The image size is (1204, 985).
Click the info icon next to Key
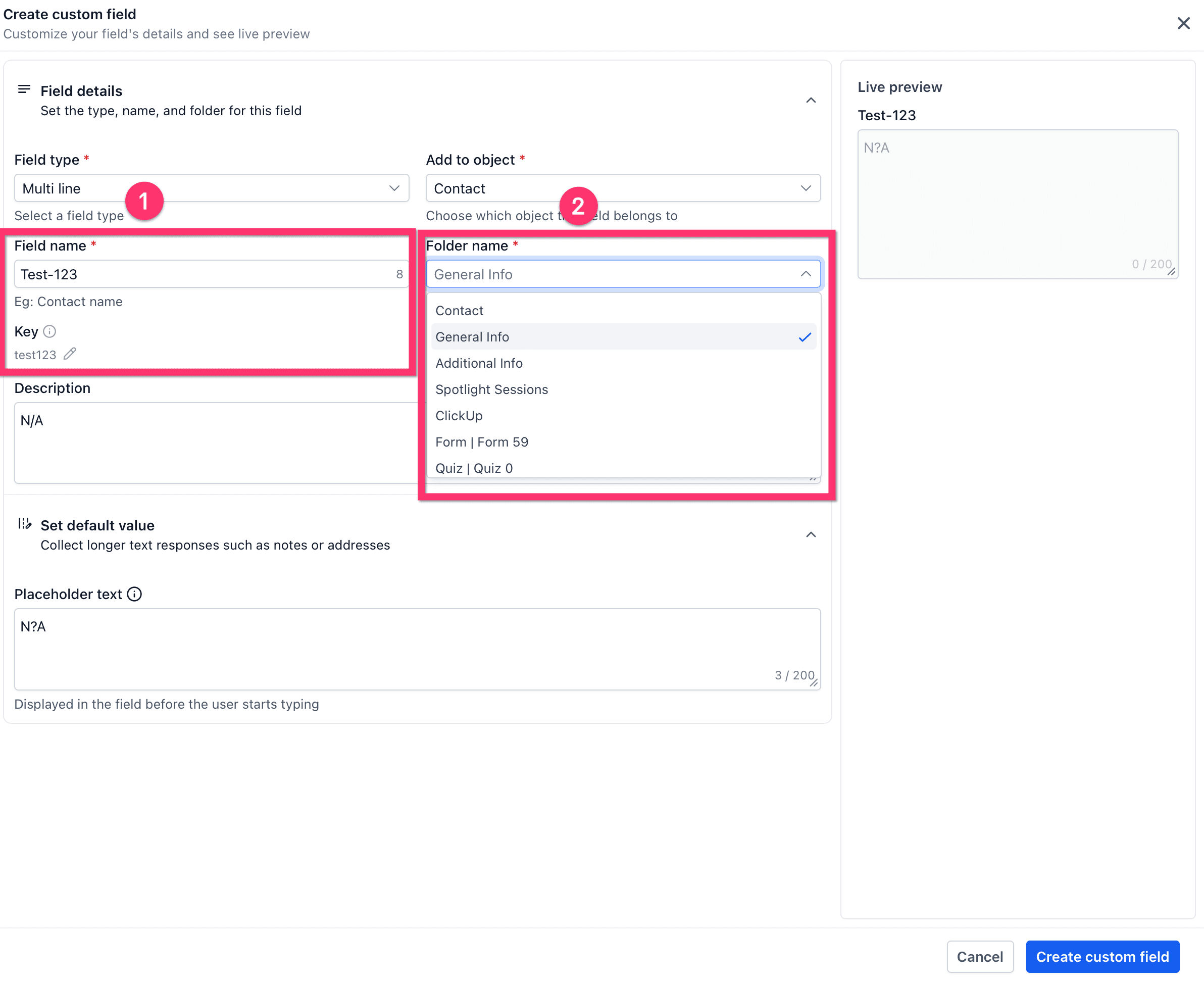point(49,331)
